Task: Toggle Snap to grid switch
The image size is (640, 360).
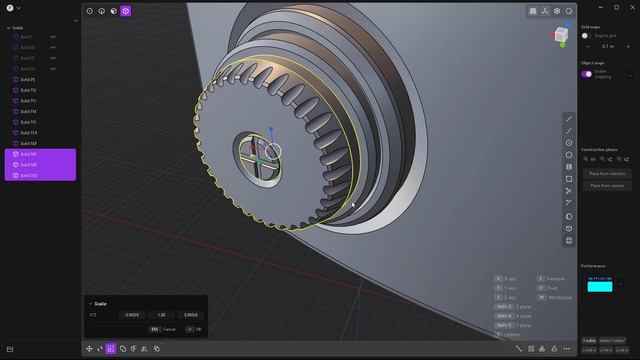Action: pos(586,36)
